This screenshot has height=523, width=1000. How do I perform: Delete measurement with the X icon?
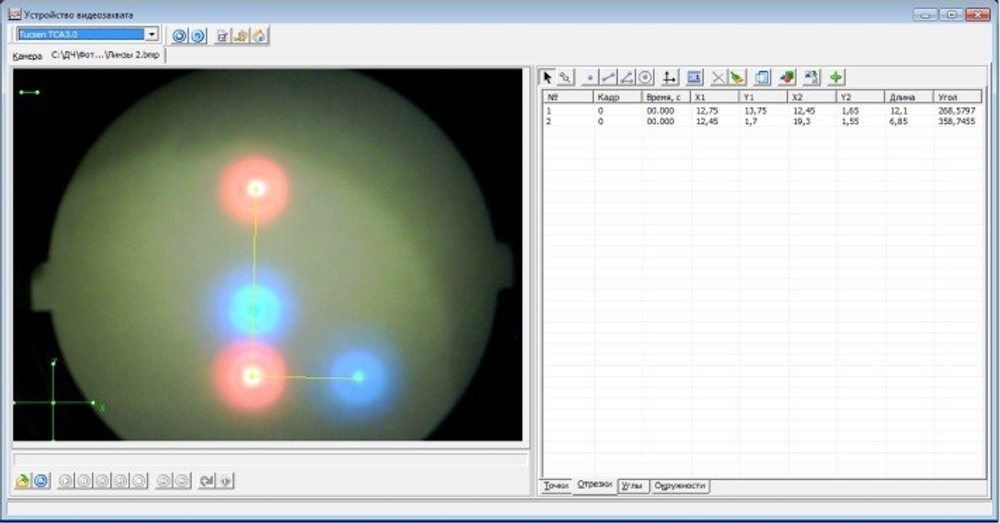pyautogui.click(x=718, y=77)
